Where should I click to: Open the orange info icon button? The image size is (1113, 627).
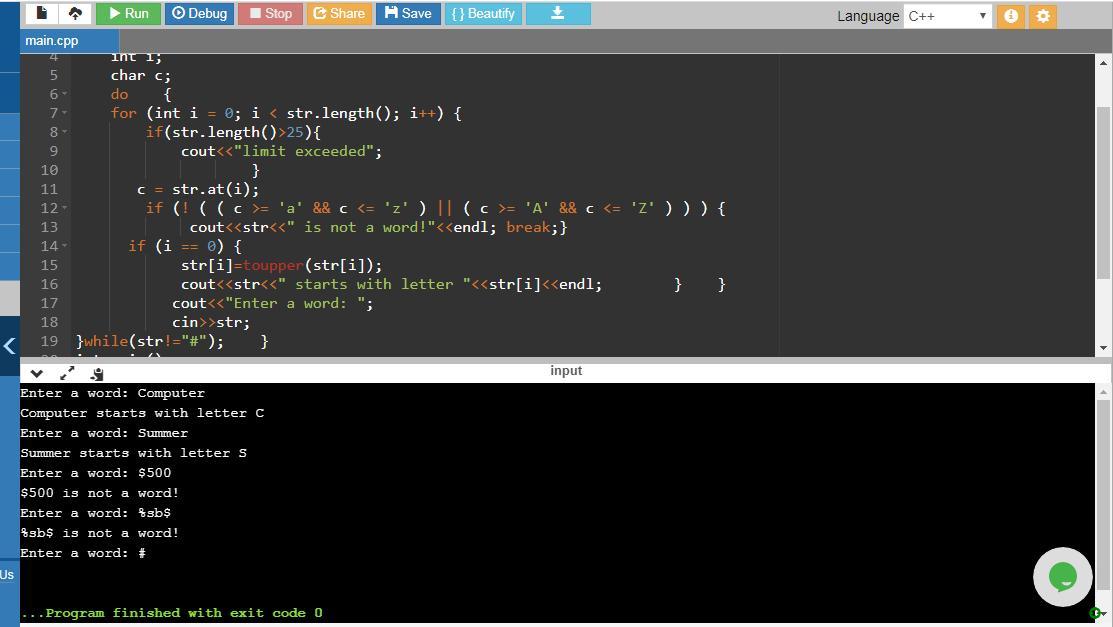coord(1011,16)
